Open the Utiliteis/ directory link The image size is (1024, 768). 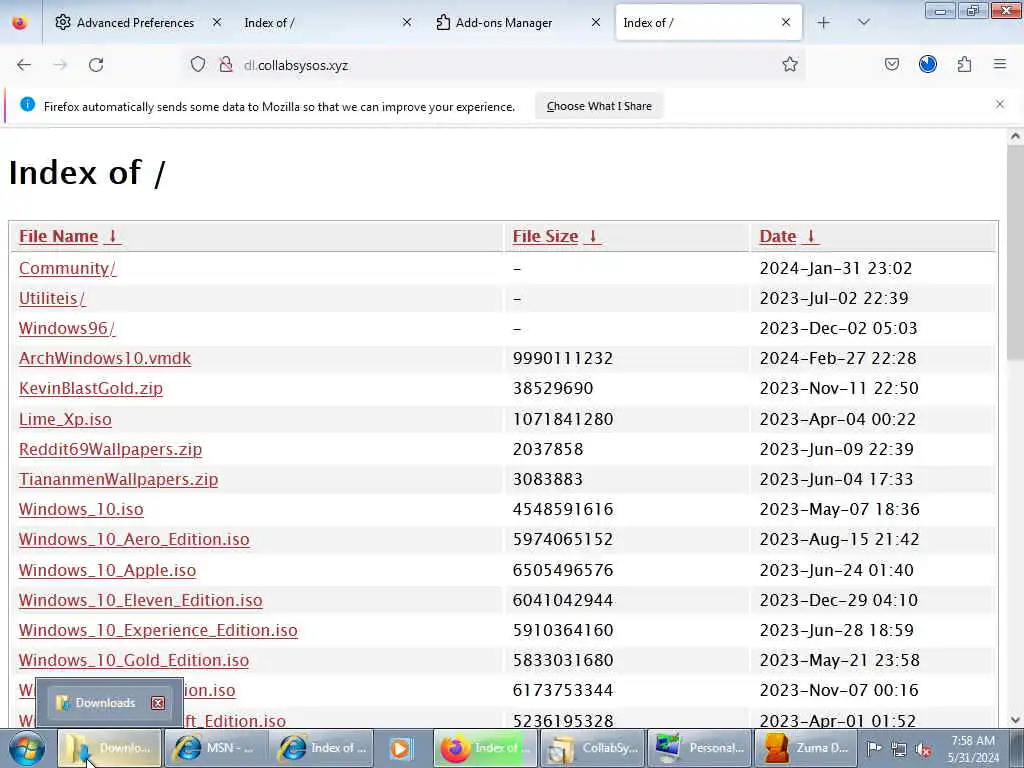click(x=52, y=298)
